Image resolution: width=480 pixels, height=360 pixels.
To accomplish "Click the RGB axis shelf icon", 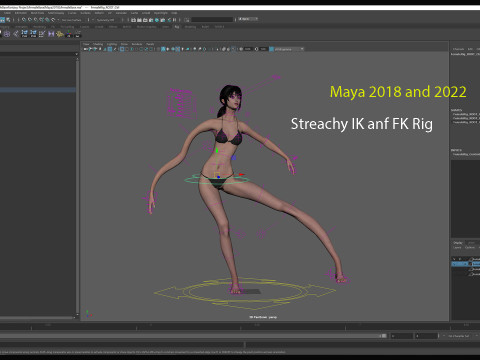I will (x=69, y=34).
